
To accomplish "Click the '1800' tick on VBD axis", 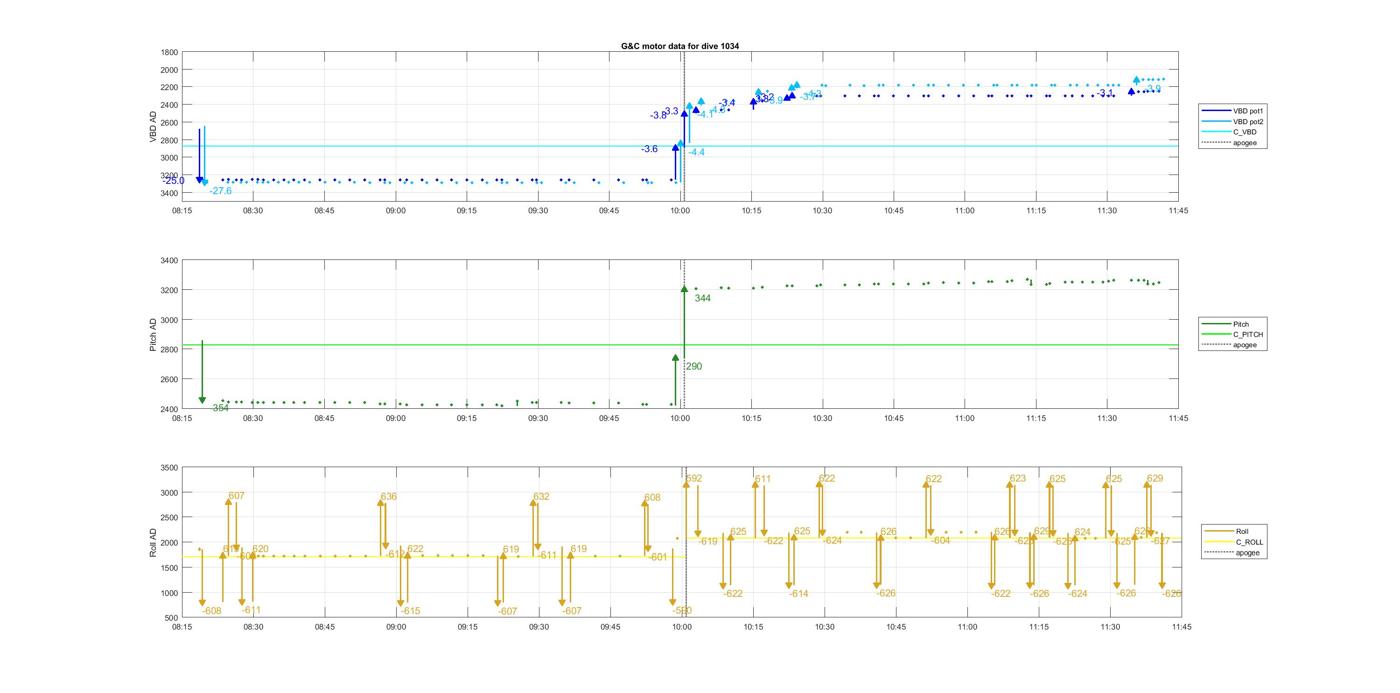I will pos(170,52).
